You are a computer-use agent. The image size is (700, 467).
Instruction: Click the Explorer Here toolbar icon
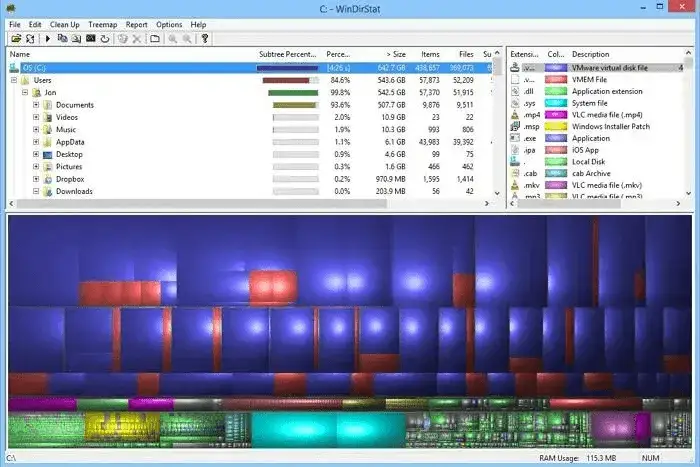pos(76,39)
